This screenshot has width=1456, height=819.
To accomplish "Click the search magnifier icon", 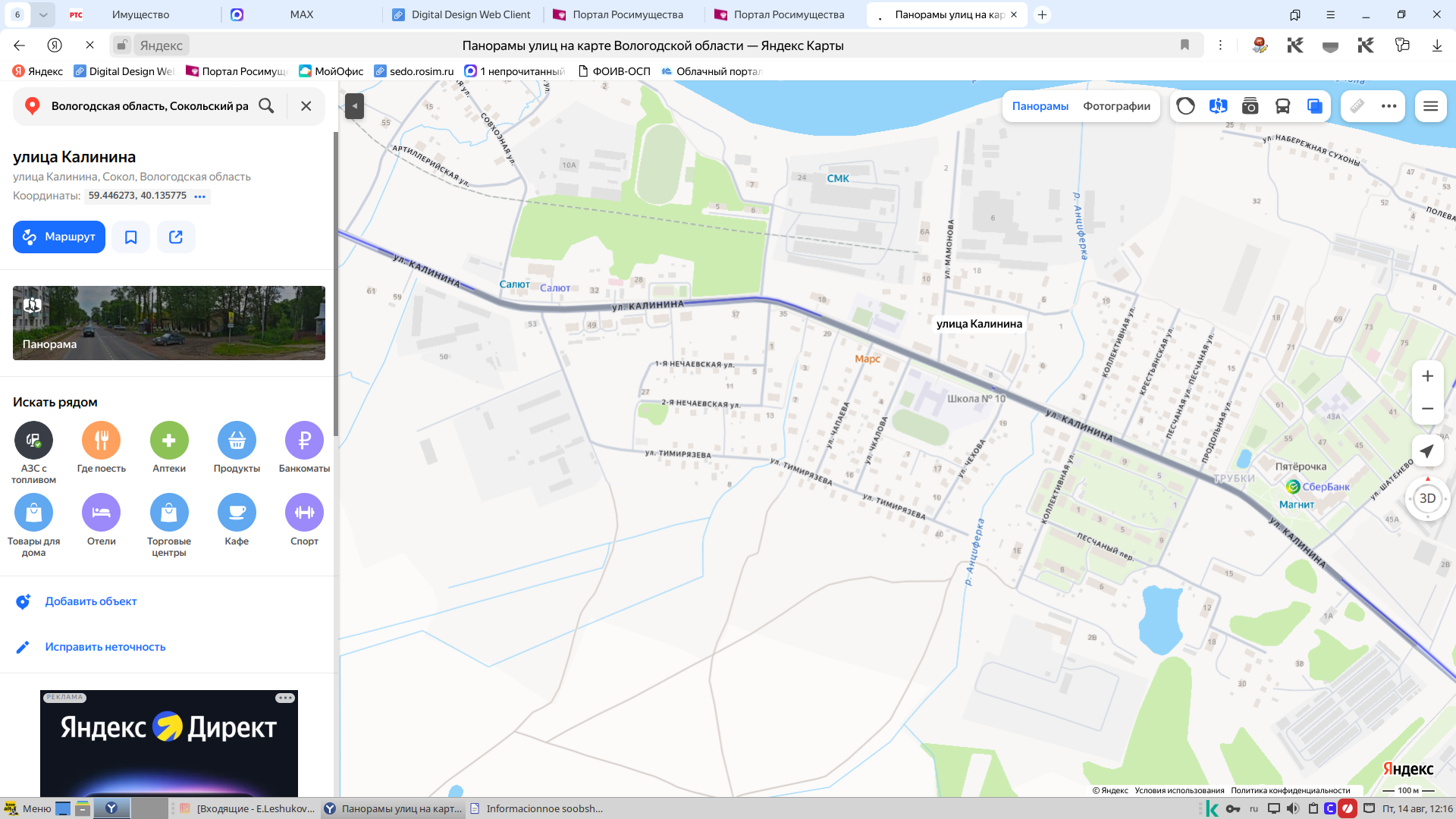I will pyautogui.click(x=266, y=106).
